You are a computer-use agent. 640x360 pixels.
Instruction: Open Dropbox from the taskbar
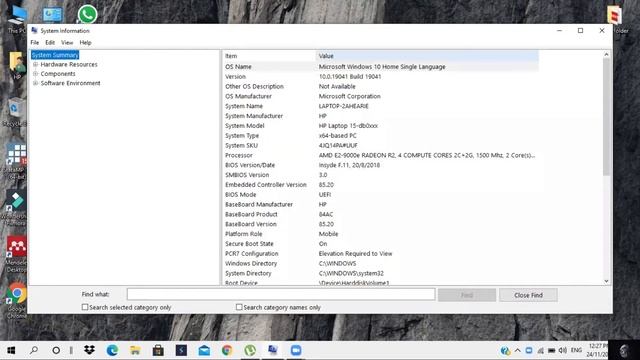89,350
